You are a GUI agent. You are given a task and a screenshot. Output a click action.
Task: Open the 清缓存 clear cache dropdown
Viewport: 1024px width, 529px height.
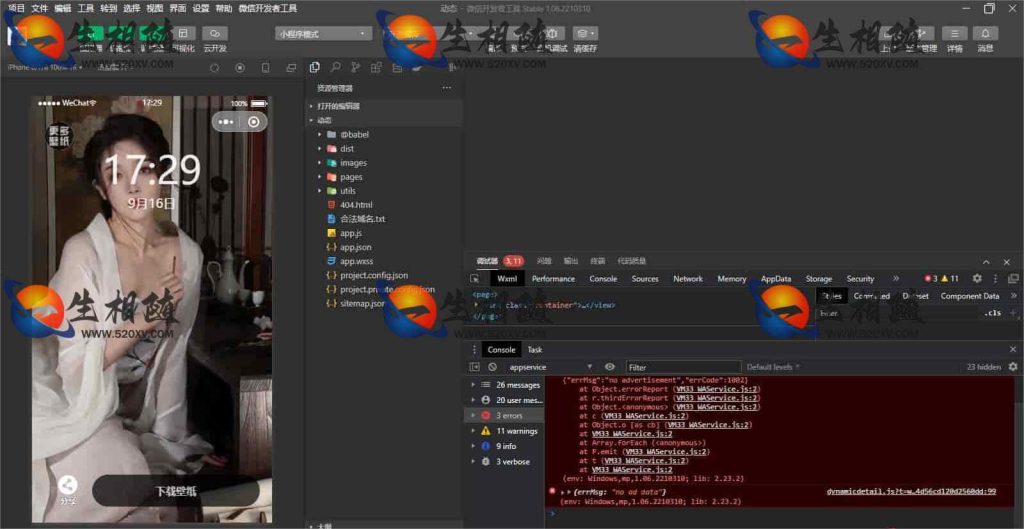click(585, 39)
